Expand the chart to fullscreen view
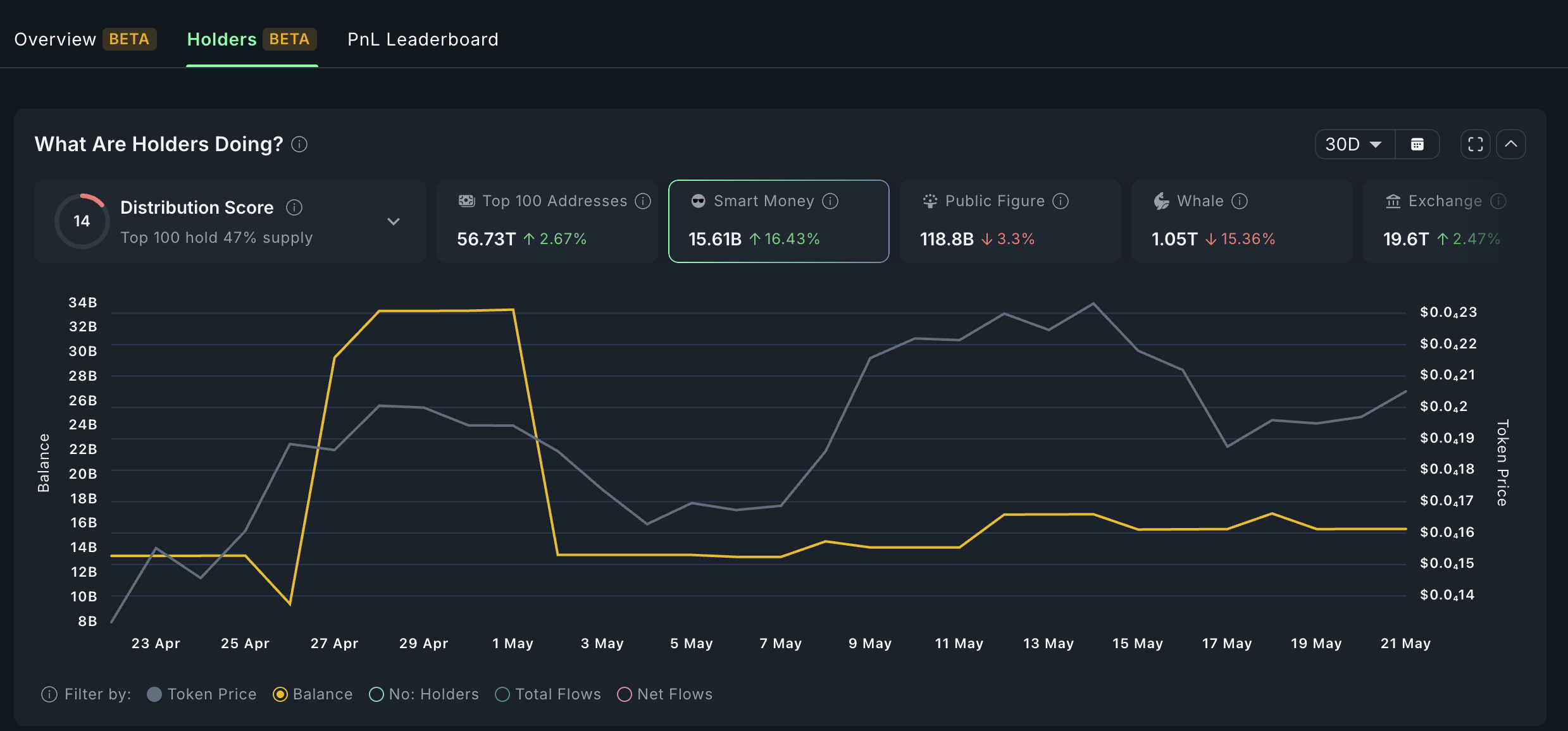 (x=1475, y=144)
